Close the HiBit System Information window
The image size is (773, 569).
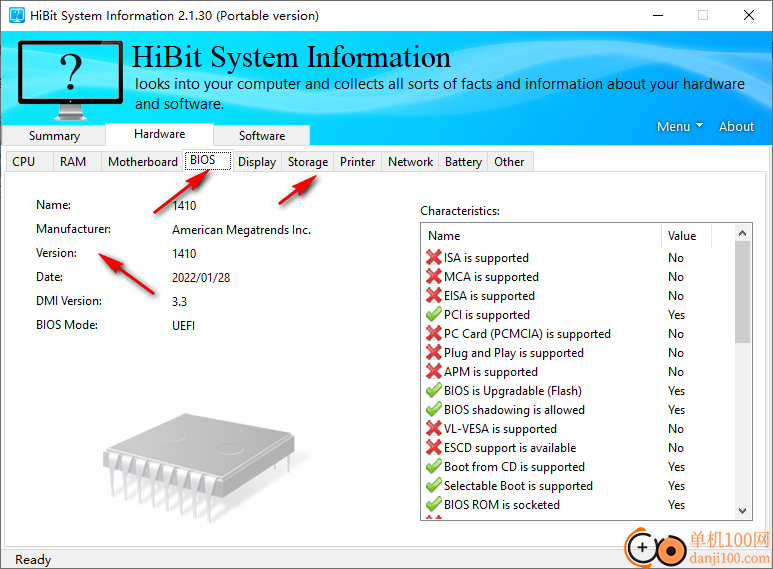[748, 15]
